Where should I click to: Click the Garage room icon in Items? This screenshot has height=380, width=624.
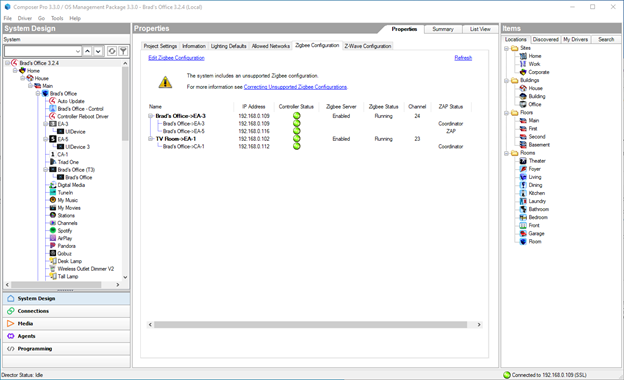pyautogui.click(x=523, y=233)
